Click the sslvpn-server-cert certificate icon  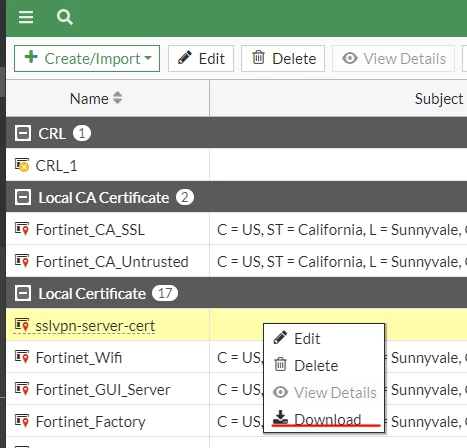pyautogui.click(x=22, y=325)
